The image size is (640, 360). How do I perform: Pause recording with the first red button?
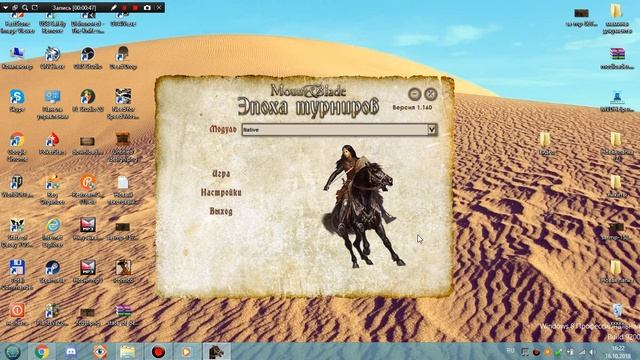124,7
